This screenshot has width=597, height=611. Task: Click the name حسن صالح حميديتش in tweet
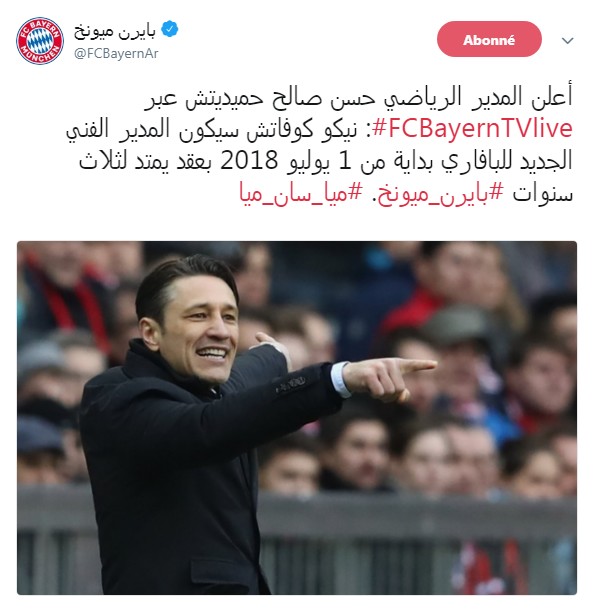coord(298,97)
